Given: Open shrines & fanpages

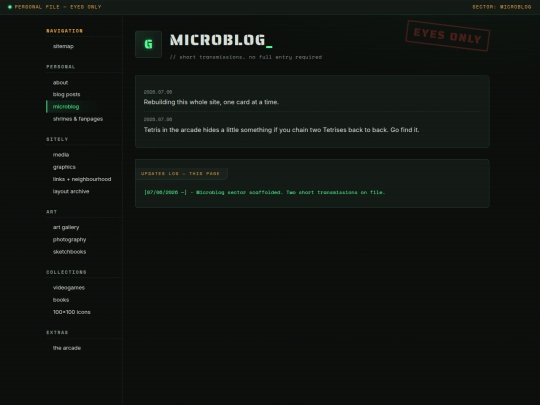Looking at the screenshot, I should pyautogui.click(x=78, y=119).
